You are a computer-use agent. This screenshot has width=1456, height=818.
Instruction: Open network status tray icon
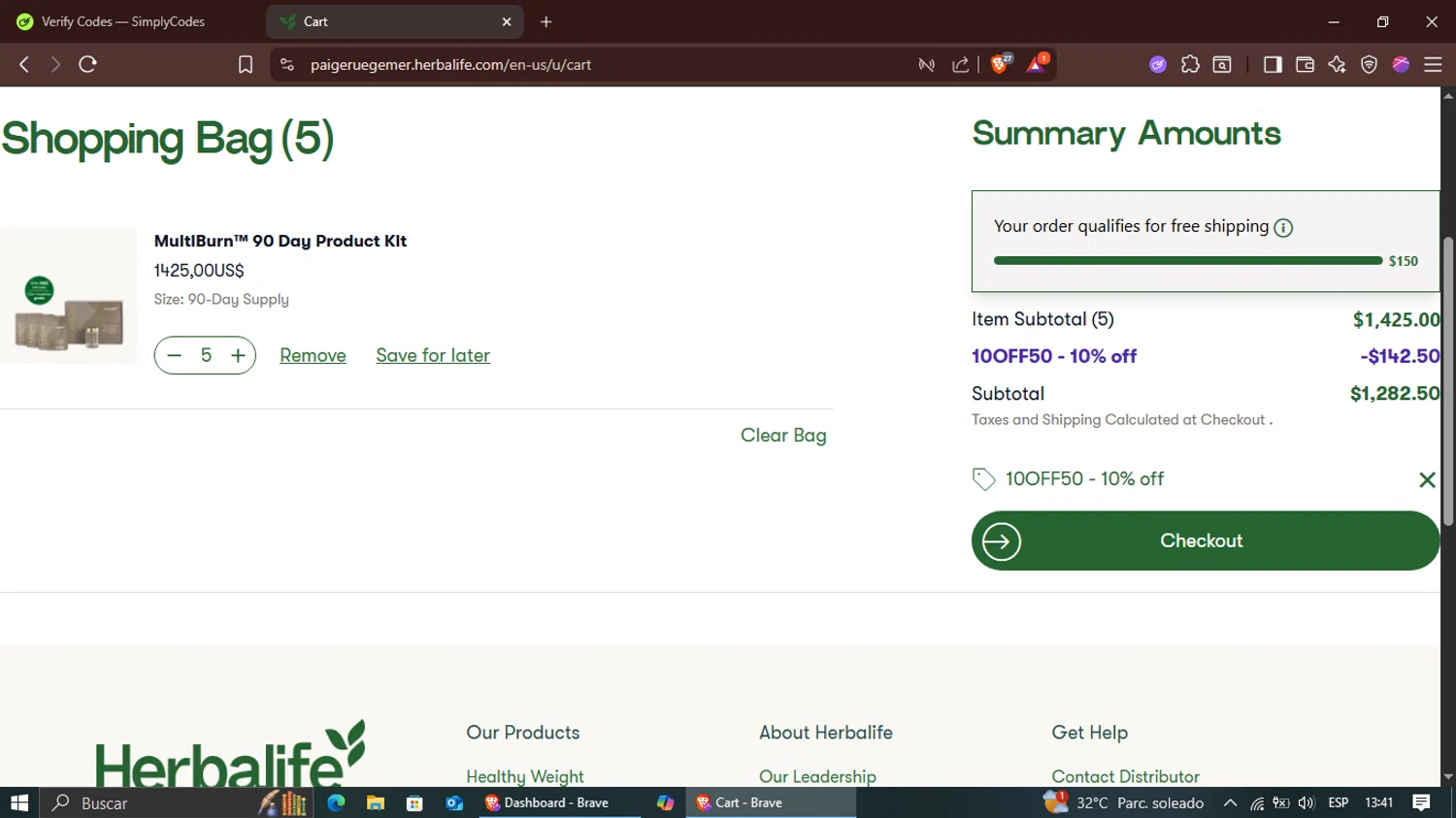coord(1257,802)
